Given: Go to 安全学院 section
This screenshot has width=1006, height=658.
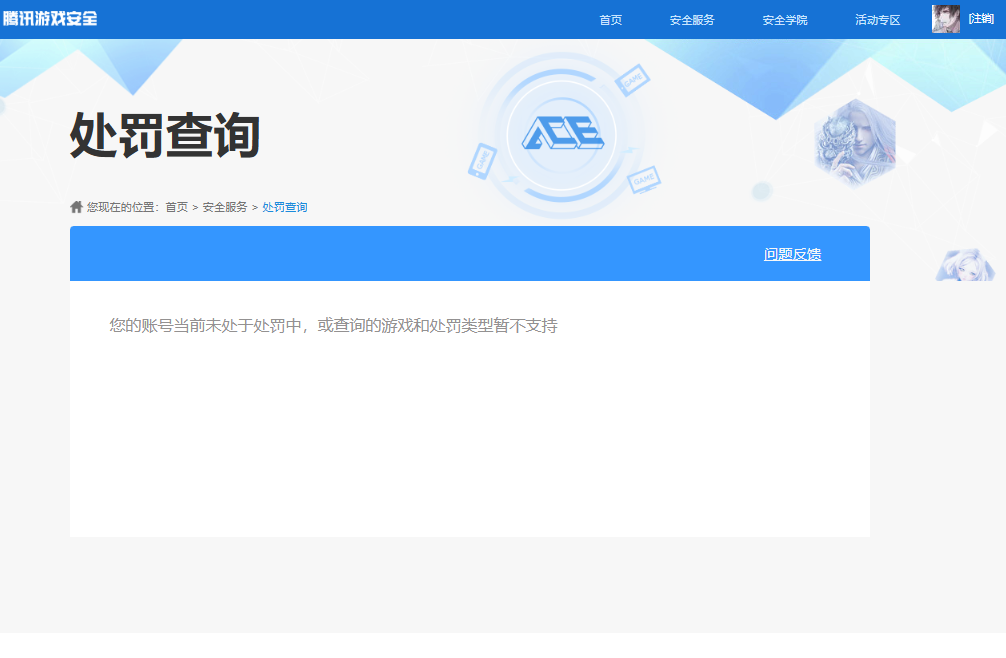Looking at the screenshot, I should 785,20.
